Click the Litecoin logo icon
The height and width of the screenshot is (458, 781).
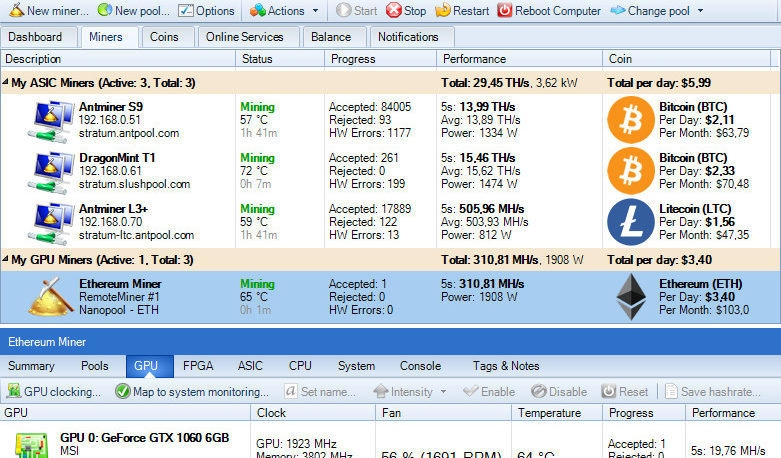pyautogui.click(x=631, y=222)
